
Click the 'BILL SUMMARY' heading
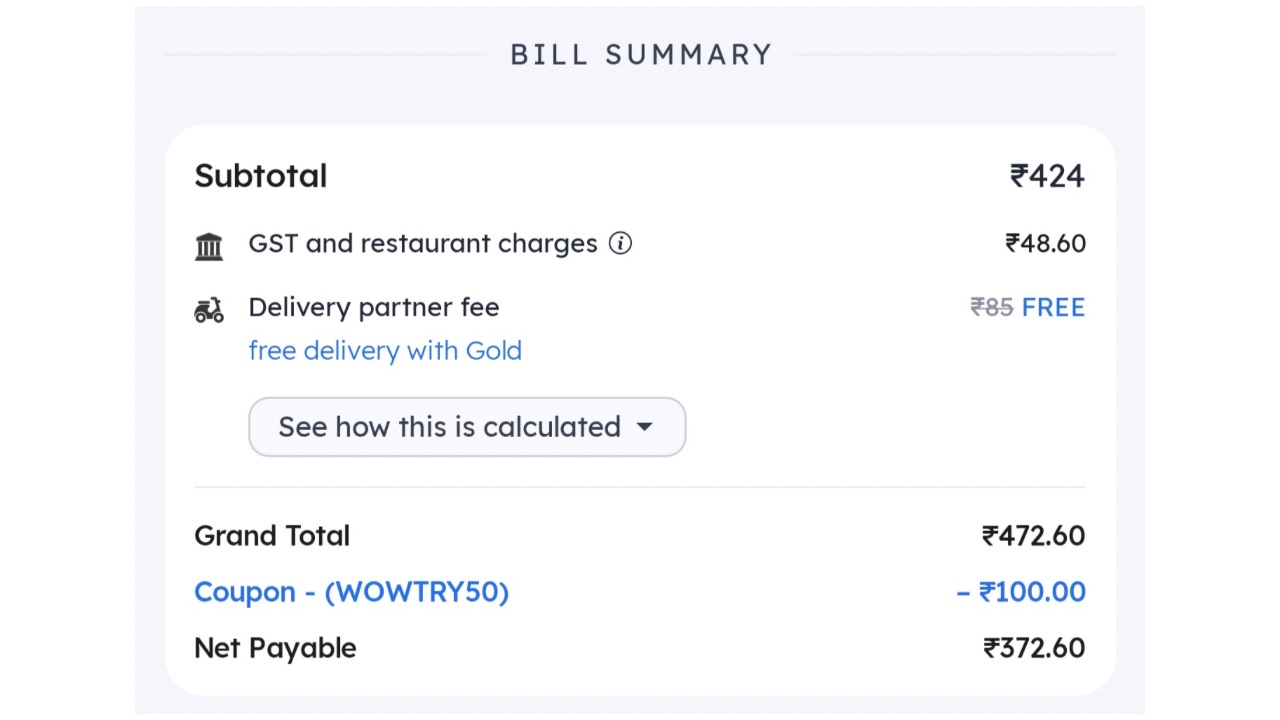641,54
